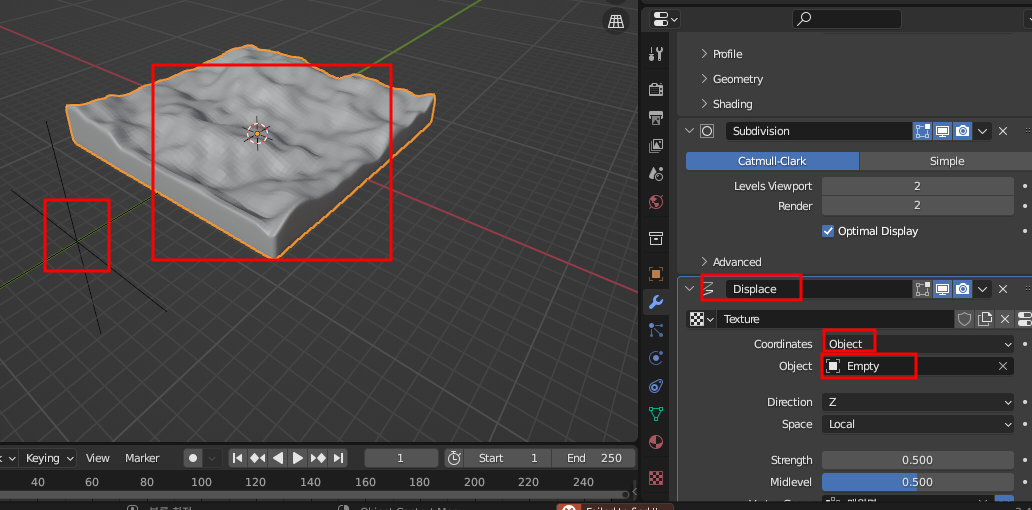Play the animation forward
This screenshot has height=510, width=1032.
(297, 458)
